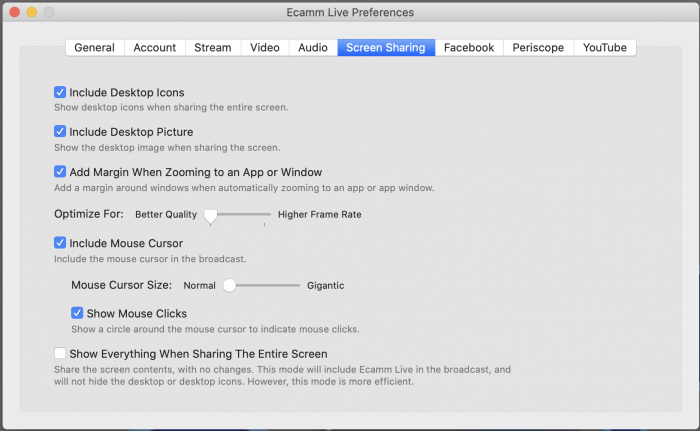Click the Higher Frame Rate label
This screenshot has height=431, width=700.
pyautogui.click(x=320, y=214)
